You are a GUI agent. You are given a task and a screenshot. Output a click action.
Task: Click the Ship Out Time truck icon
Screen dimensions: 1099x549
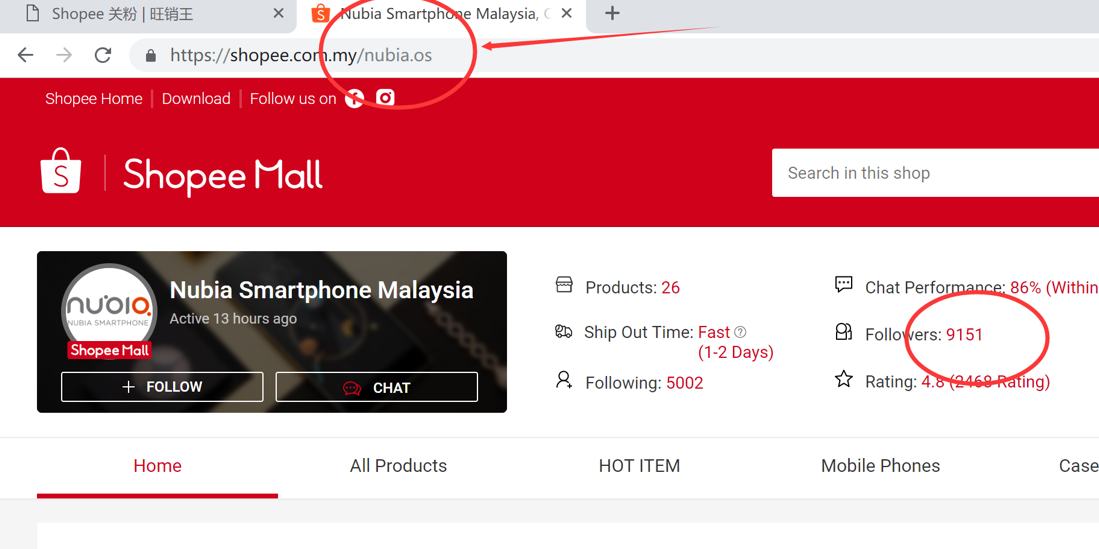coord(564,332)
